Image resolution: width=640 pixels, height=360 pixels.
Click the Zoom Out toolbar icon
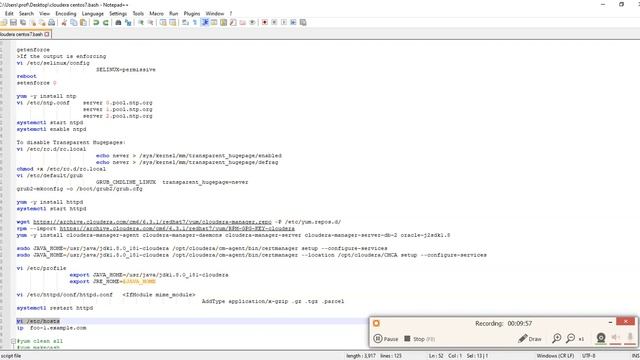pos(151,22)
